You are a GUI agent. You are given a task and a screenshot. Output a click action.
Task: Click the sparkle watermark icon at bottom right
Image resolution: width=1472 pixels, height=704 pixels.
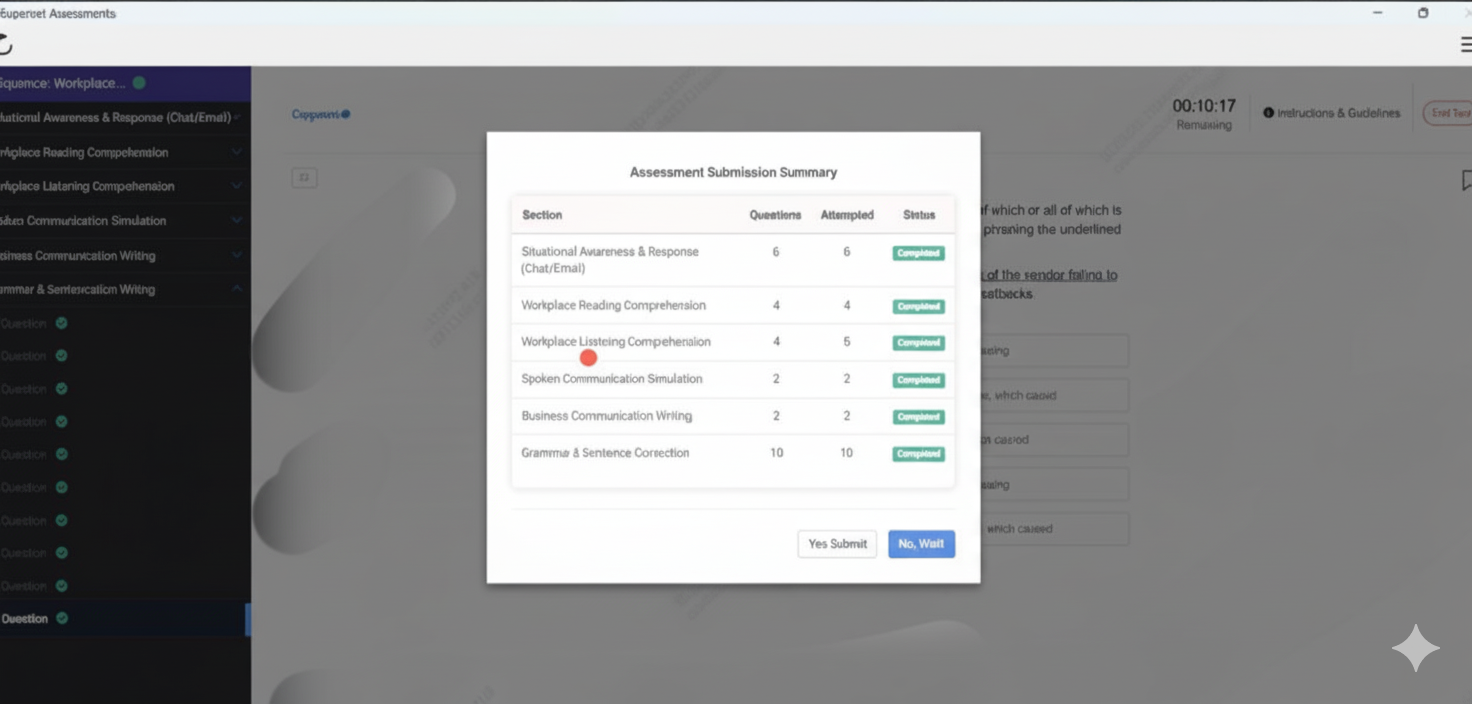[x=1416, y=648]
